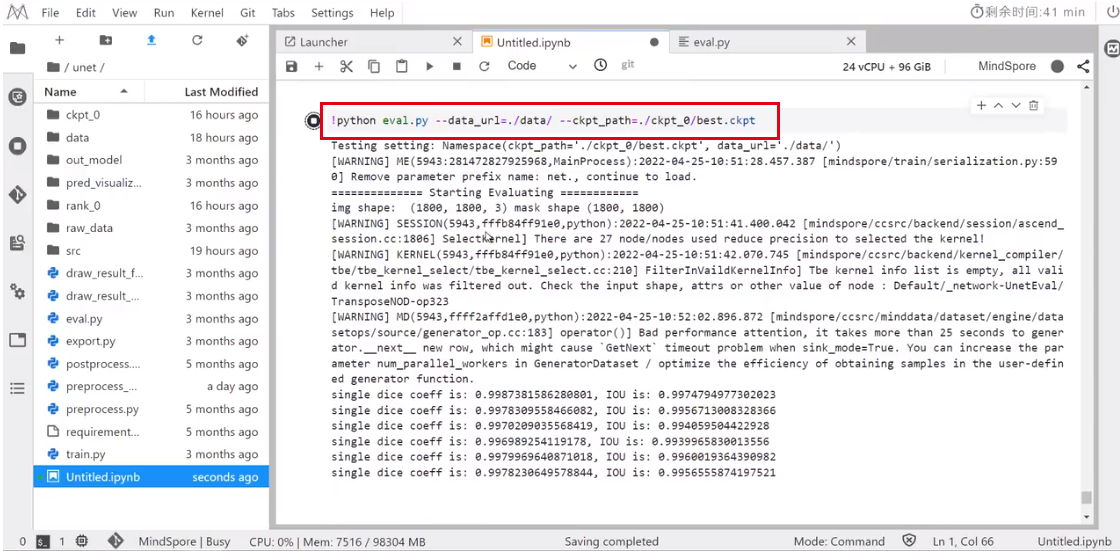Select the eval.py file
Viewport: 1120px width, 551px height.
(151, 319)
